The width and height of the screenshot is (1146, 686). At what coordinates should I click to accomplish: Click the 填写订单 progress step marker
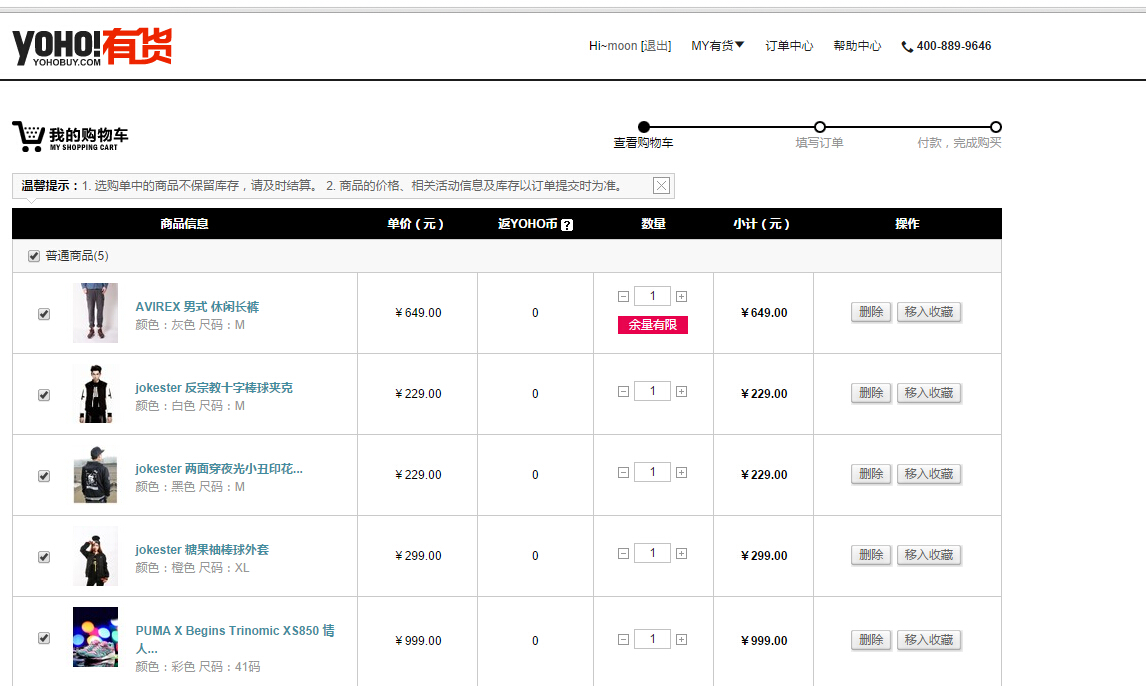coord(819,127)
